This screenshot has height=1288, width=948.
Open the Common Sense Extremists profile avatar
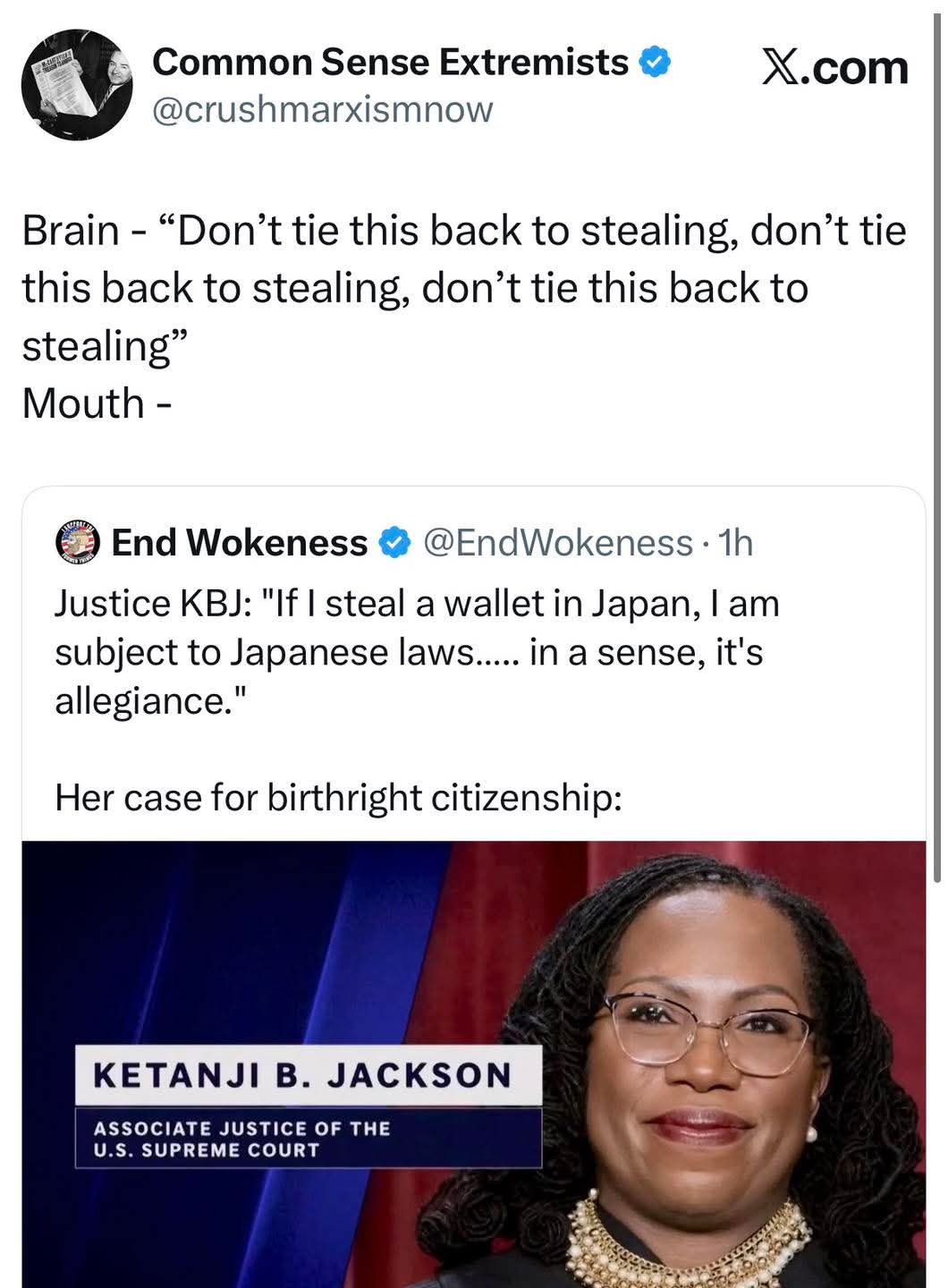(x=77, y=85)
